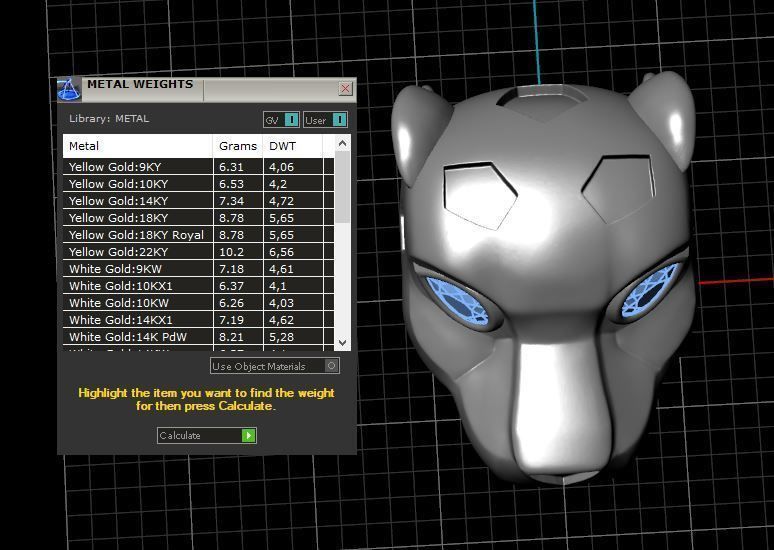Select the White Gold:9KW row

(198, 269)
